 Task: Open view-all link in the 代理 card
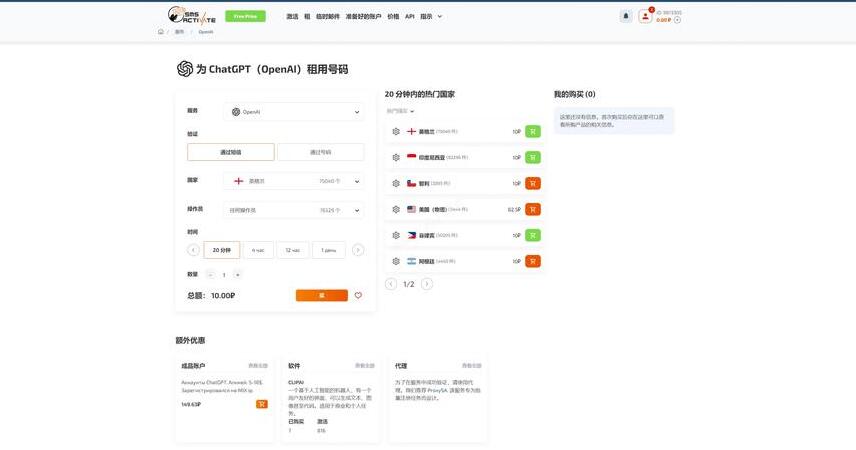(x=472, y=366)
